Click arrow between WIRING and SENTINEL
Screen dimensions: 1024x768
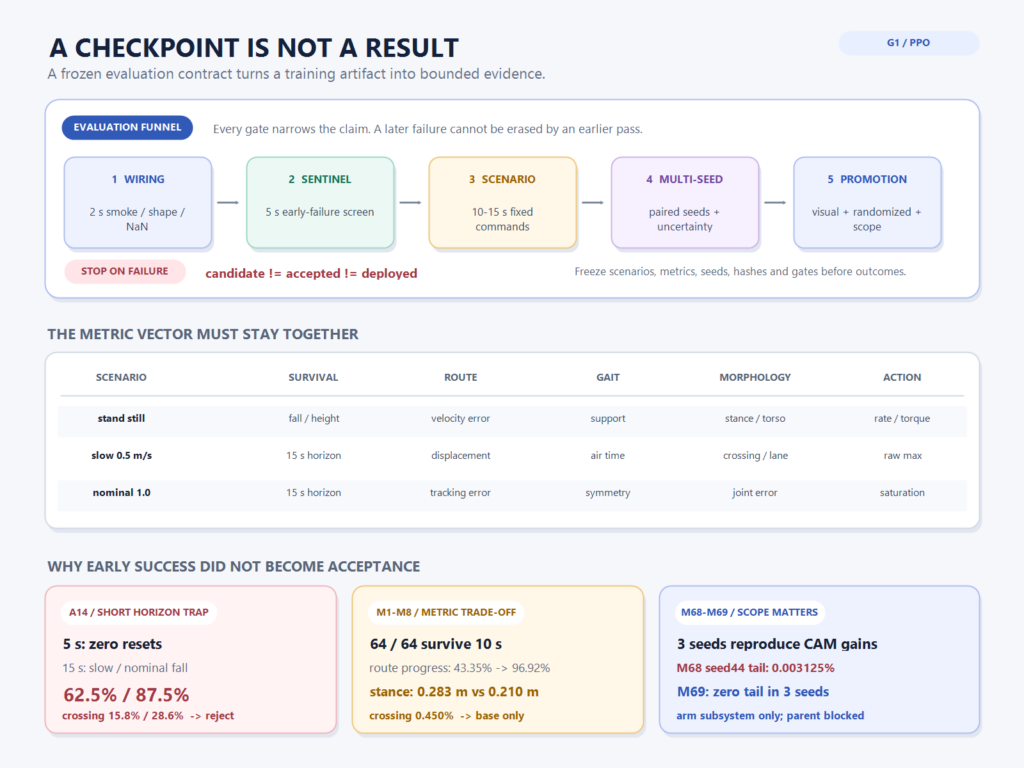tap(228, 202)
